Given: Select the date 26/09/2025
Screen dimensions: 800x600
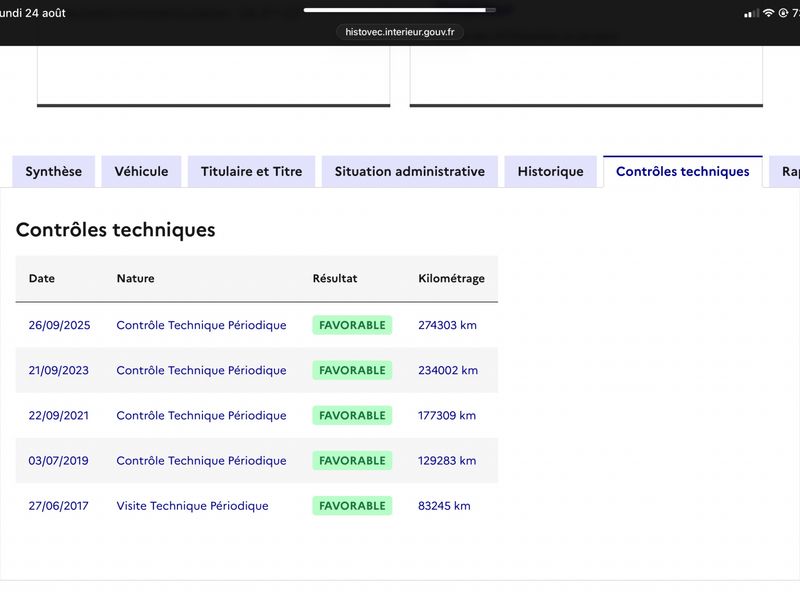Looking at the screenshot, I should (x=59, y=325).
